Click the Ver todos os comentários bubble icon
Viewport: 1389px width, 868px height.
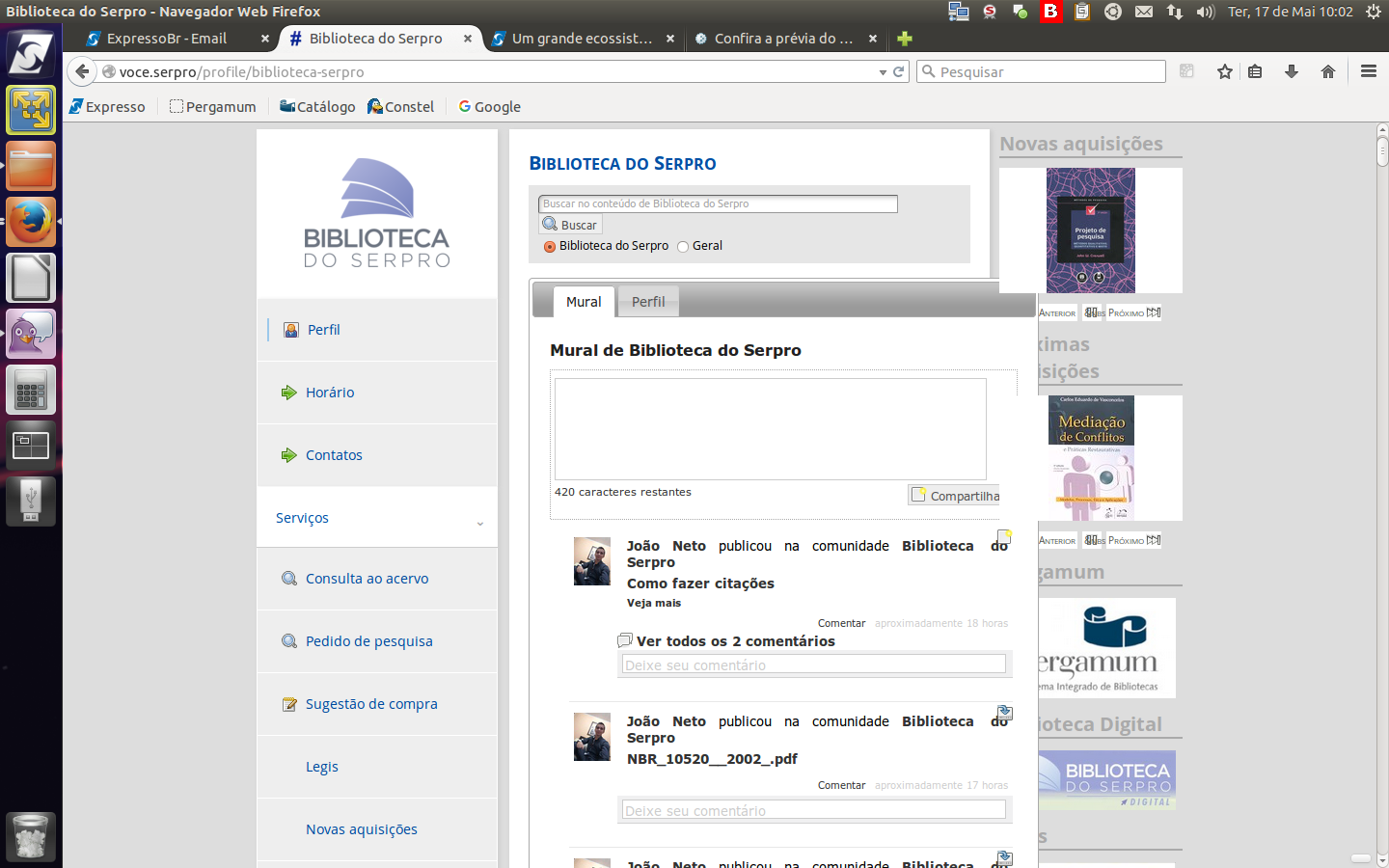coord(625,640)
